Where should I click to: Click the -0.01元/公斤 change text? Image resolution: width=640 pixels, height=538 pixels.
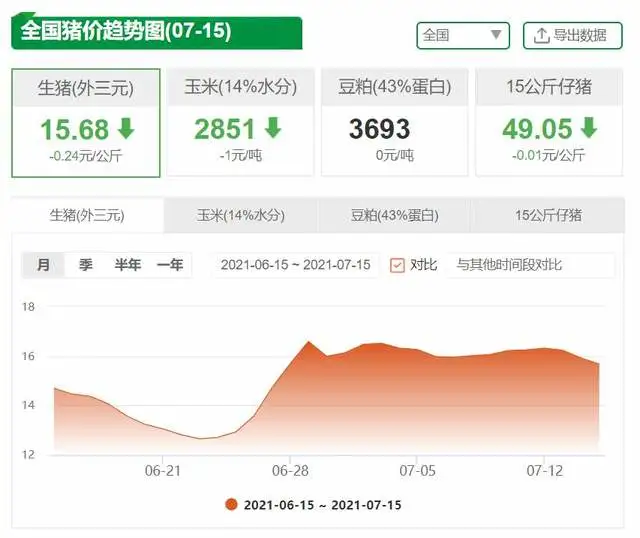coord(549,156)
